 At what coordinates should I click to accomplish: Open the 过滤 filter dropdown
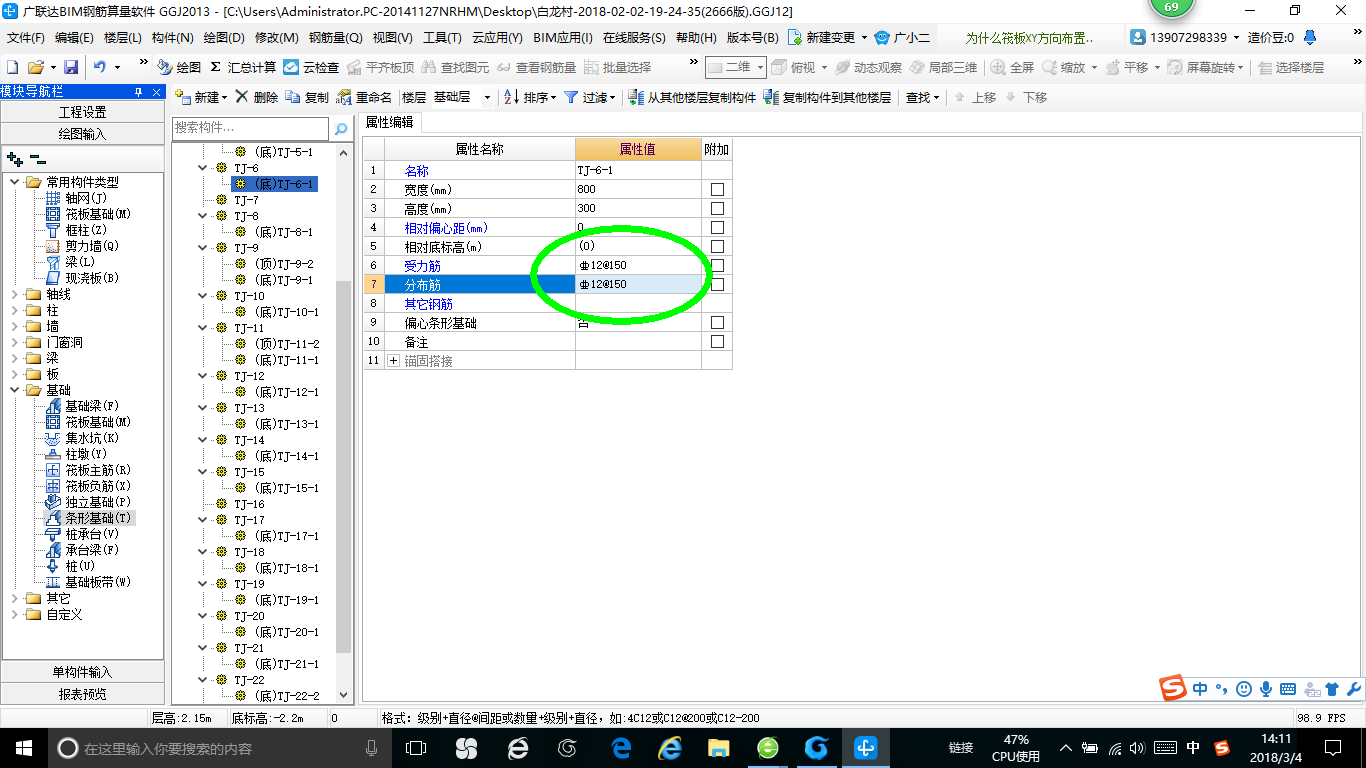[591, 97]
